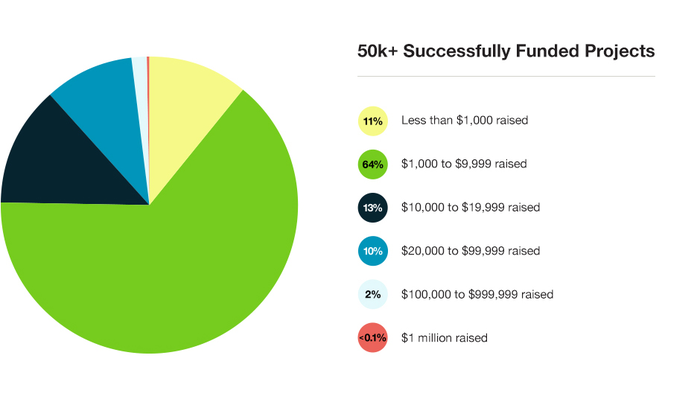Image resolution: width=700 pixels, height=399 pixels.
Task: Click the yellow 11% legend circle
Action: (x=373, y=121)
